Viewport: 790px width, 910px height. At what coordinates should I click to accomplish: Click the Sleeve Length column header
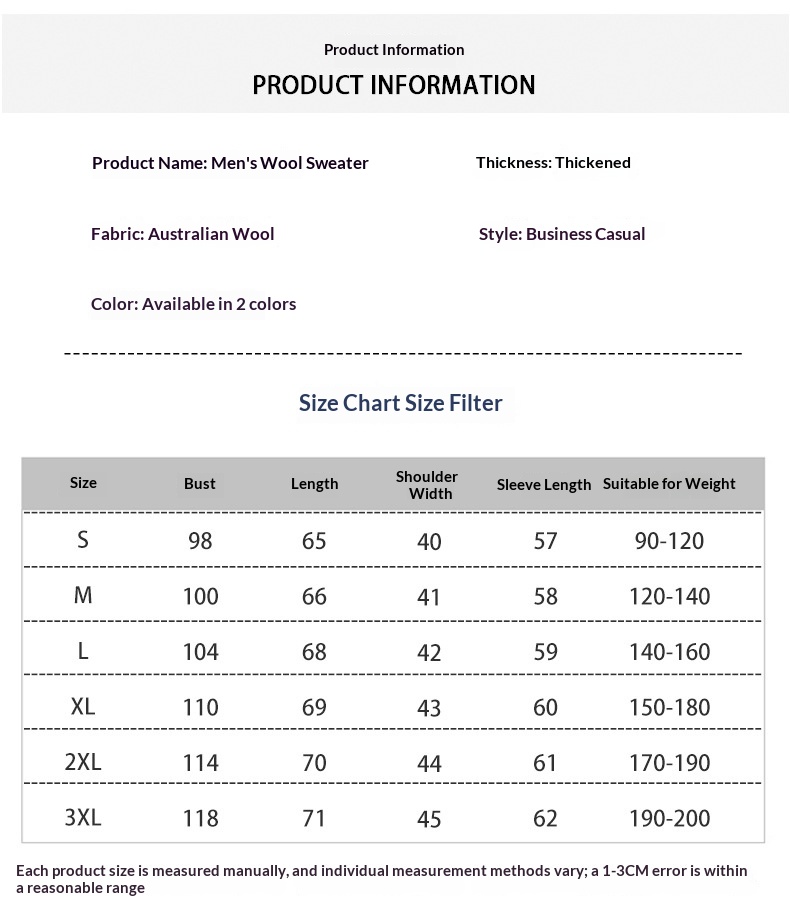(544, 485)
